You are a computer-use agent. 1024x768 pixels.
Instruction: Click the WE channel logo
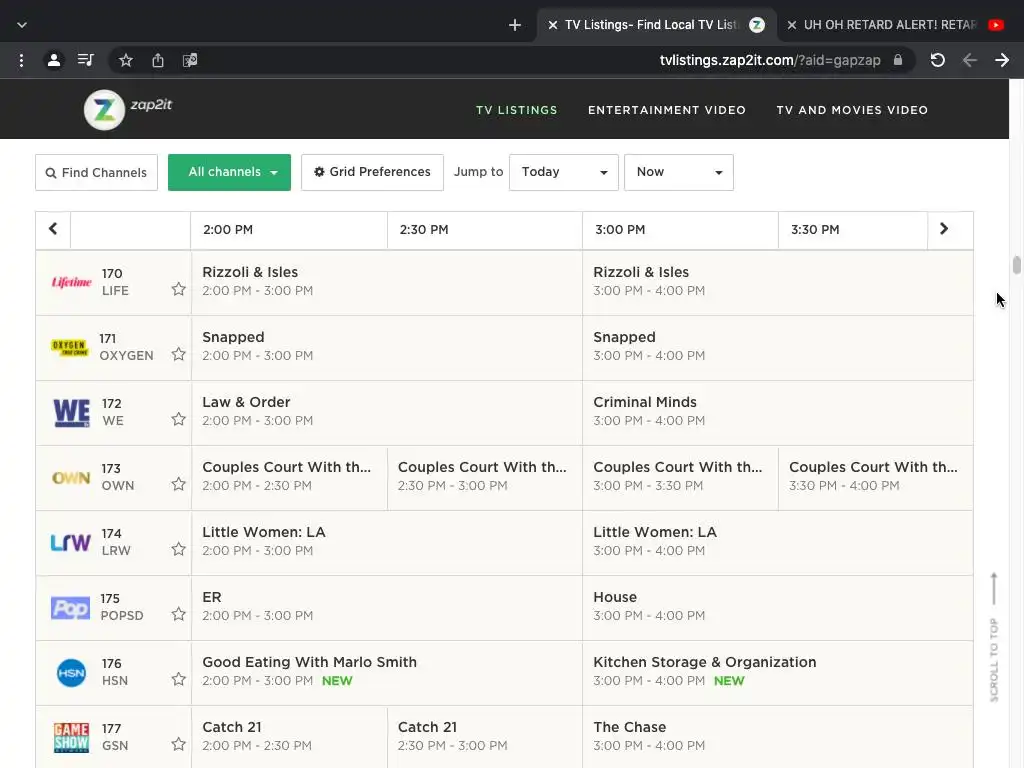(71, 412)
